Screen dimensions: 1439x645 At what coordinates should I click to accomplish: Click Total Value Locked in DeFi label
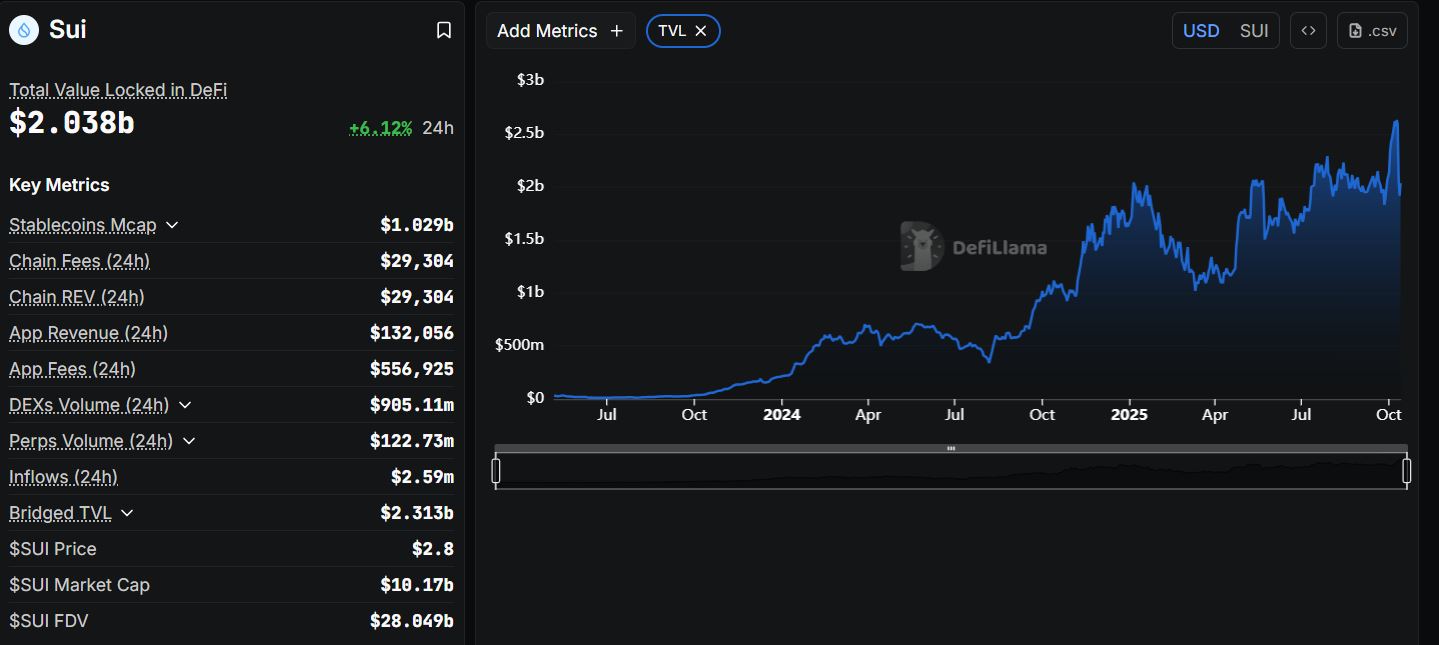pos(118,90)
